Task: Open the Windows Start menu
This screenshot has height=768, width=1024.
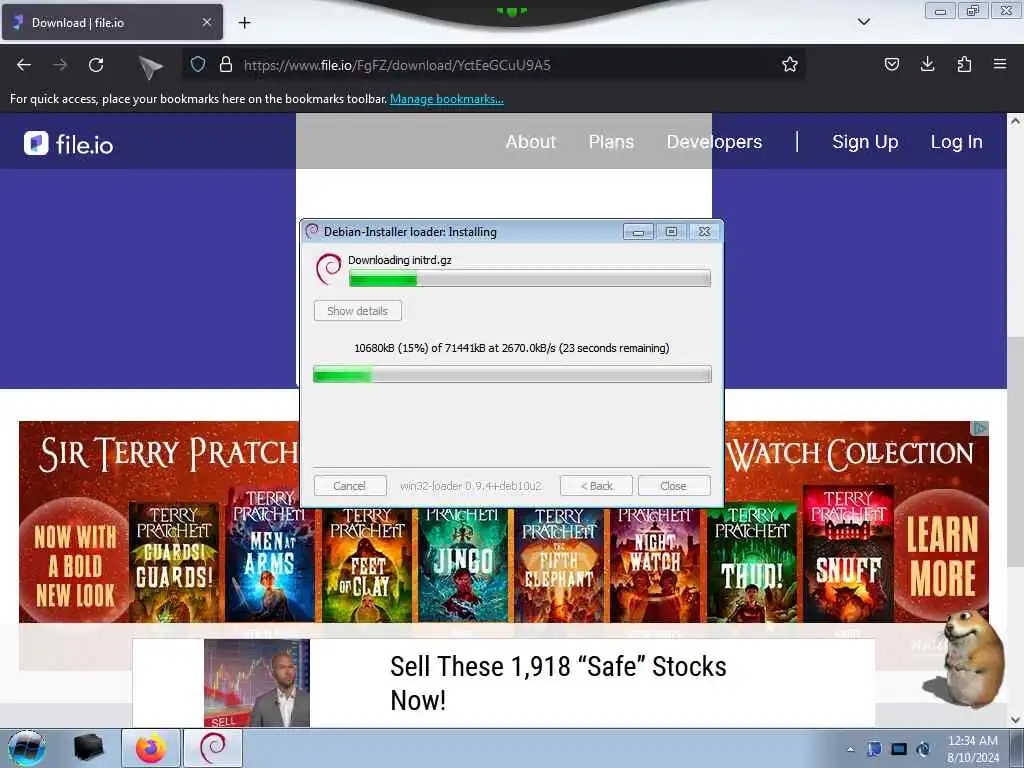Action: point(27,748)
